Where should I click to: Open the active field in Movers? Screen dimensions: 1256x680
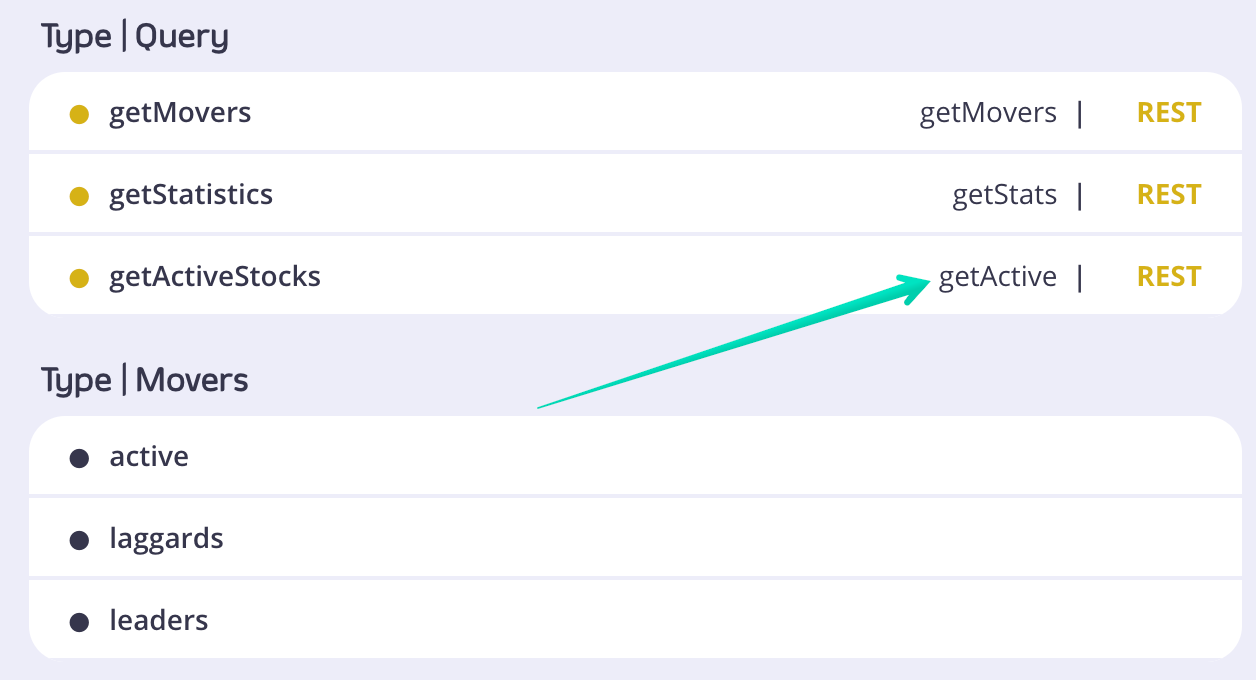pos(149,457)
